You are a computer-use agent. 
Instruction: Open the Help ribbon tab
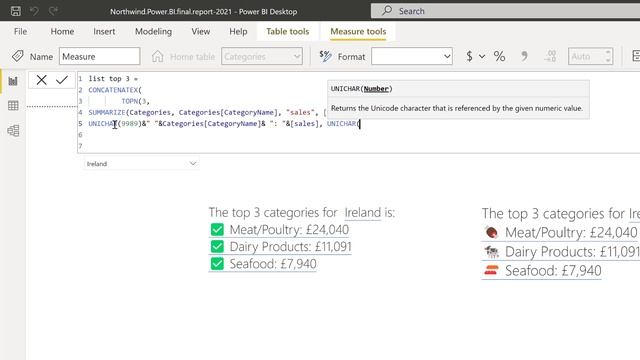click(x=238, y=31)
